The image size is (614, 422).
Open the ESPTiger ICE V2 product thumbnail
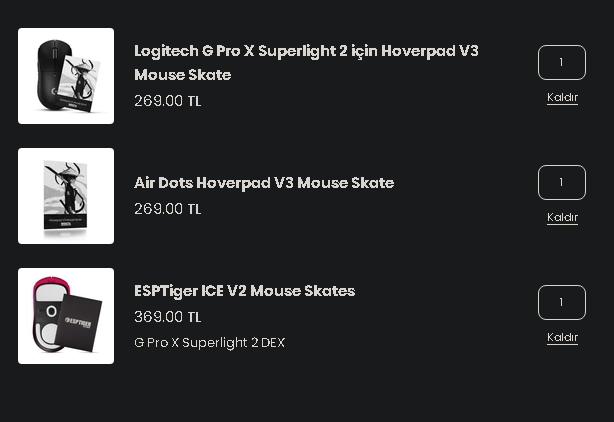pyautogui.click(x=66, y=316)
